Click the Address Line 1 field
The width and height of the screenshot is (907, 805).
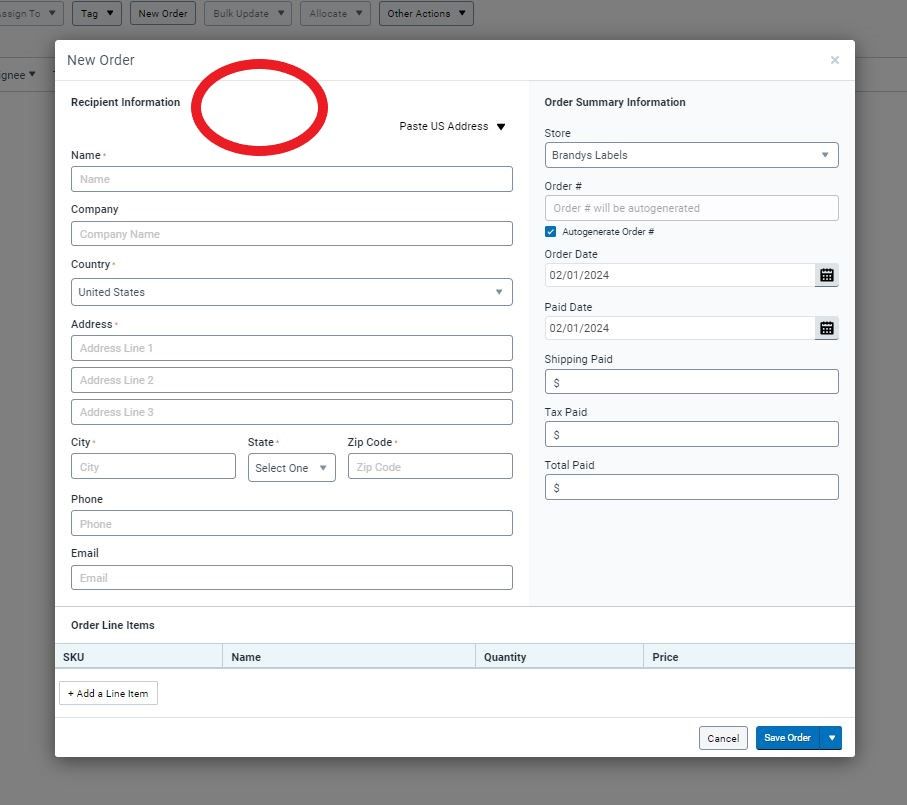tap(291, 348)
